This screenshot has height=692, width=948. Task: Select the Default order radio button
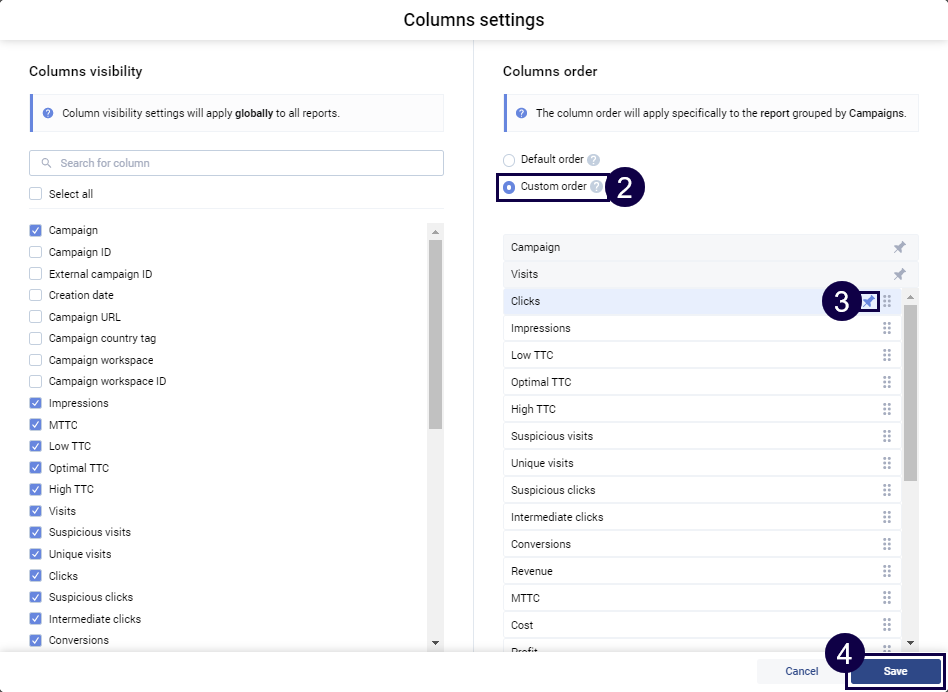tap(509, 160)
